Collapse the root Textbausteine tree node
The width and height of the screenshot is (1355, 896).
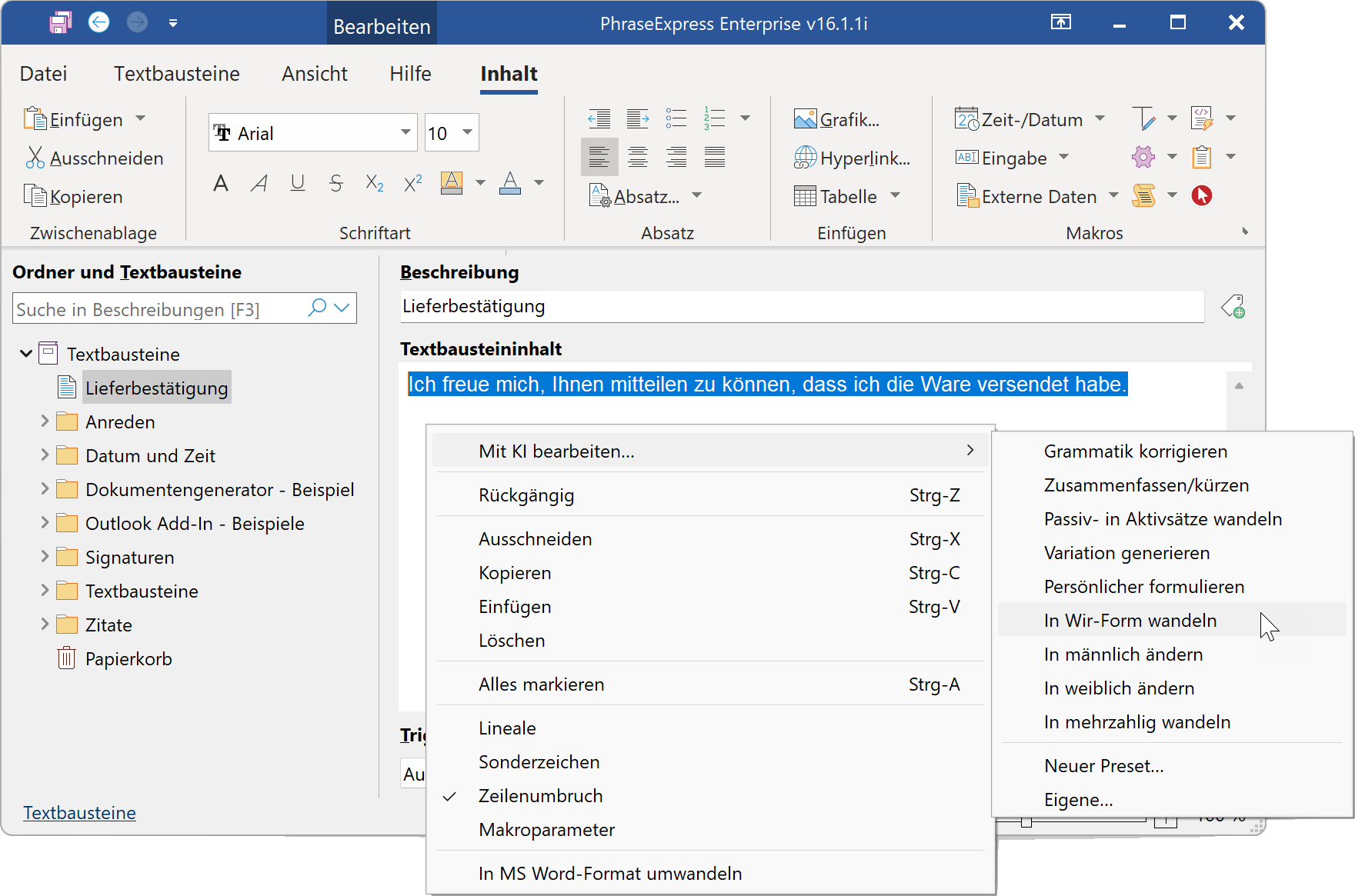pyautogui.click(x=26, y=354)
